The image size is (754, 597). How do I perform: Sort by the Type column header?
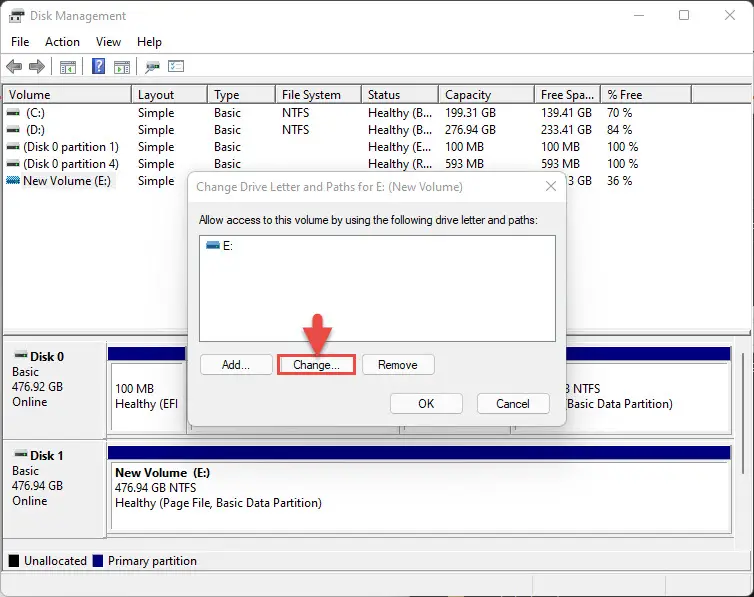point(241,95)
